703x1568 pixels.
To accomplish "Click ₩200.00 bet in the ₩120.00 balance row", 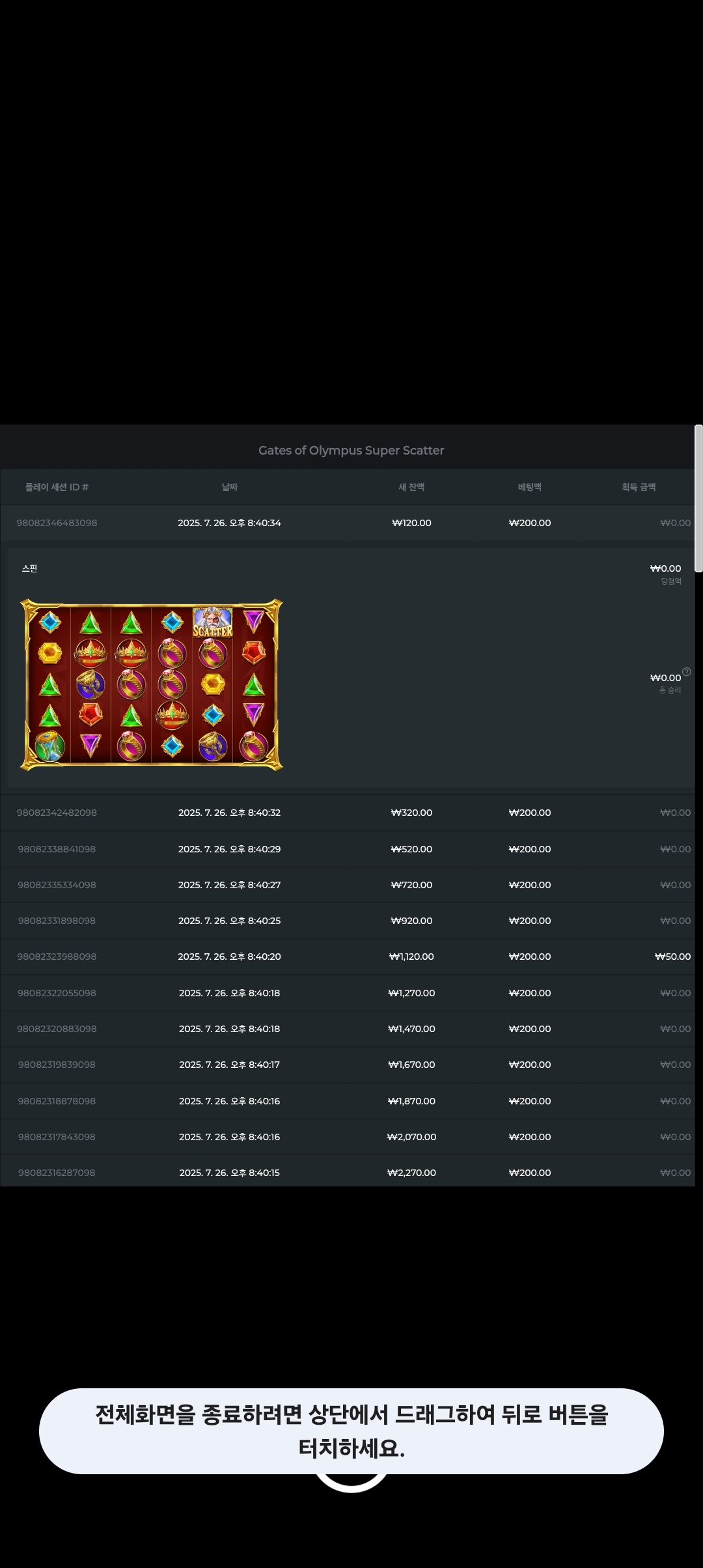I will pyautogui.click(x=530, y=523).
